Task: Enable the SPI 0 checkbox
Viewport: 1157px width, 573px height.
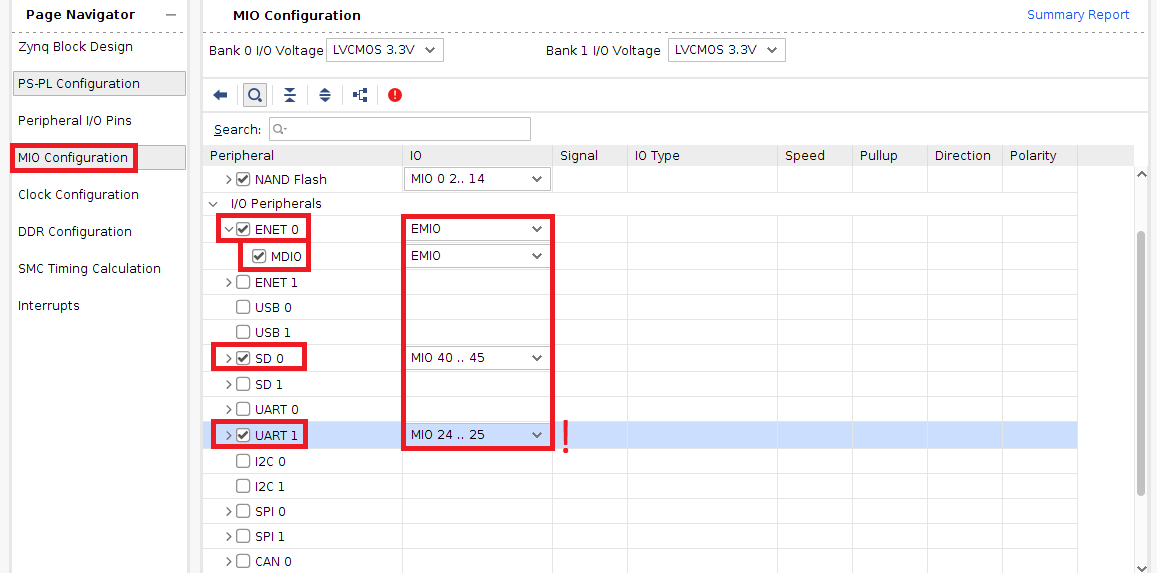Action: pyautogui.click(x=243, y=511)
